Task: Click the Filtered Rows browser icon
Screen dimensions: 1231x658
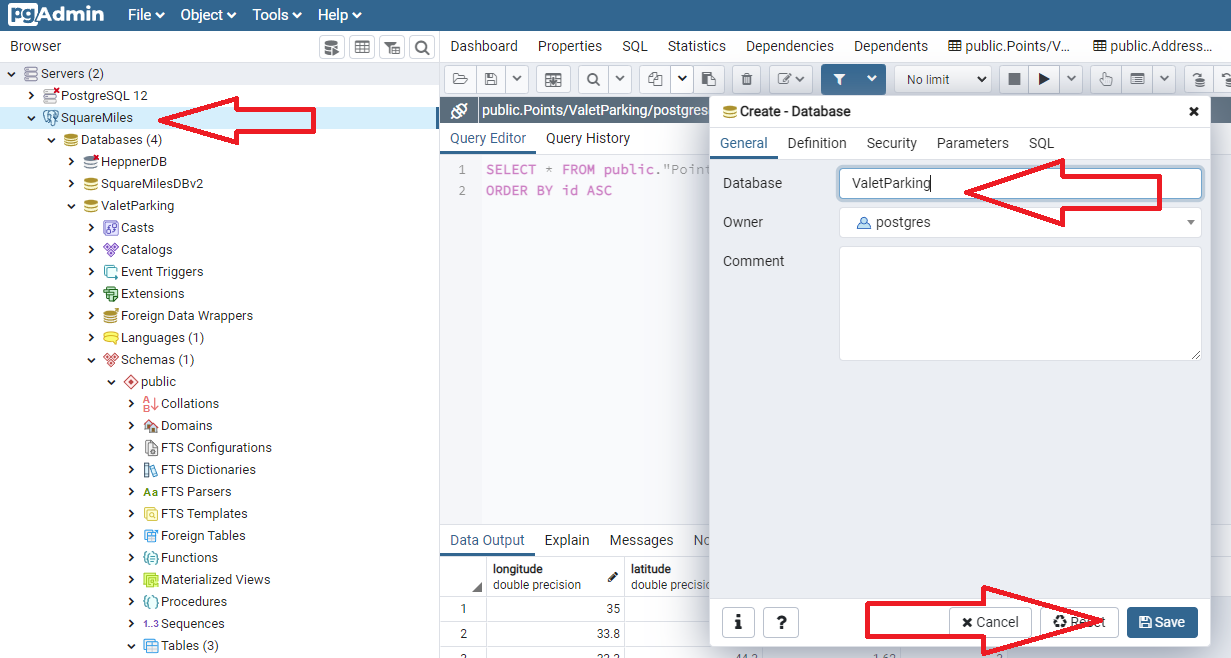Action: 392,47
